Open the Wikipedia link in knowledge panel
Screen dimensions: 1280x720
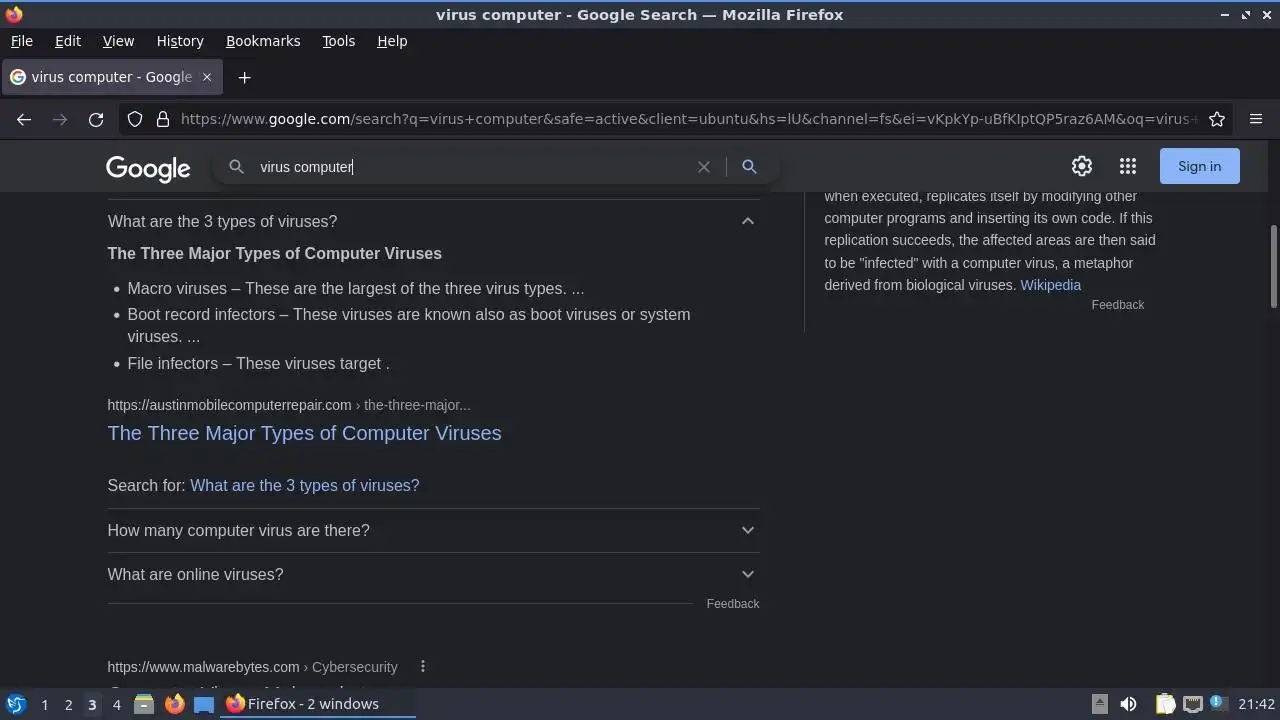1050,285
